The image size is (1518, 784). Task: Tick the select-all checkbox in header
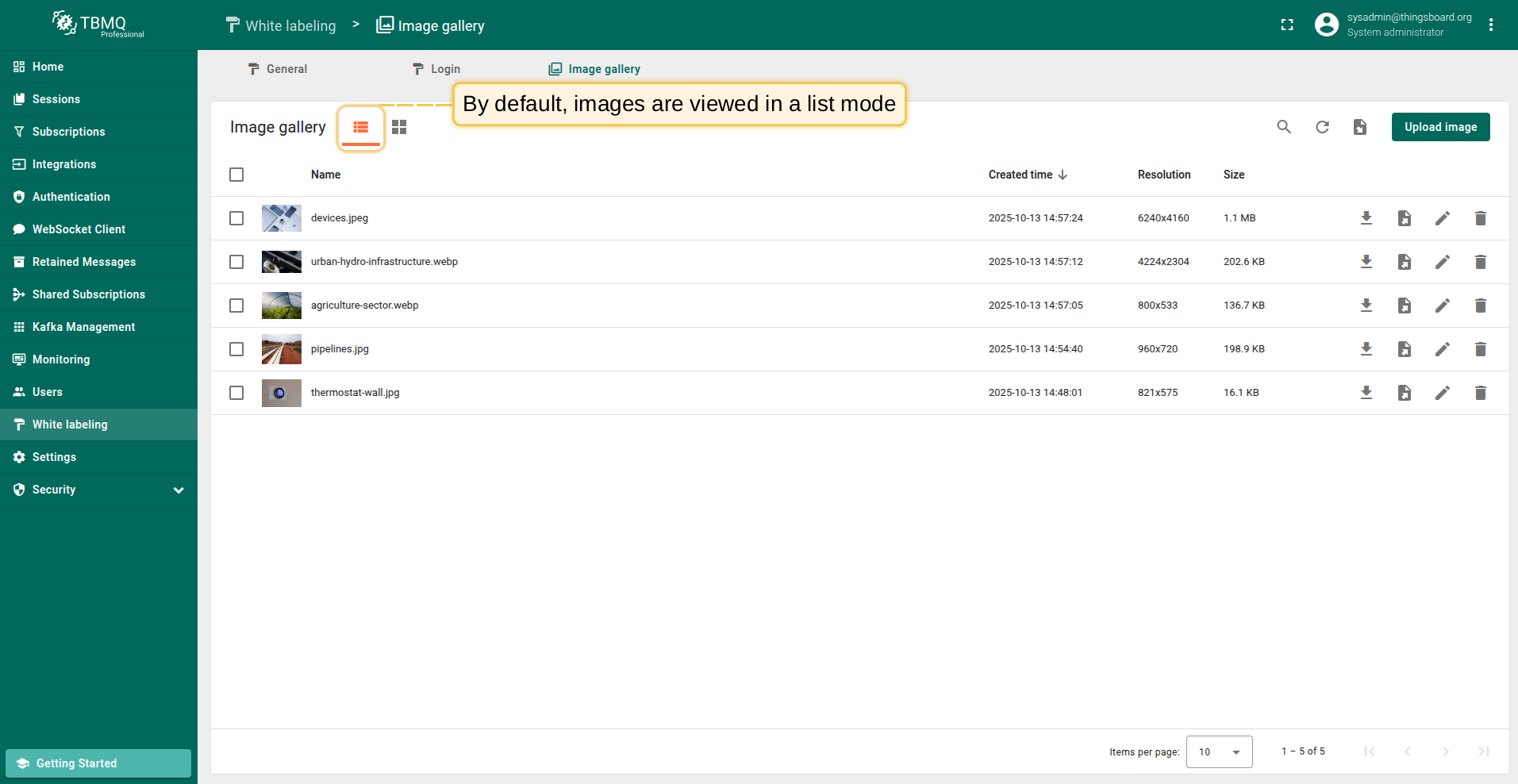[x=236, y=175]
